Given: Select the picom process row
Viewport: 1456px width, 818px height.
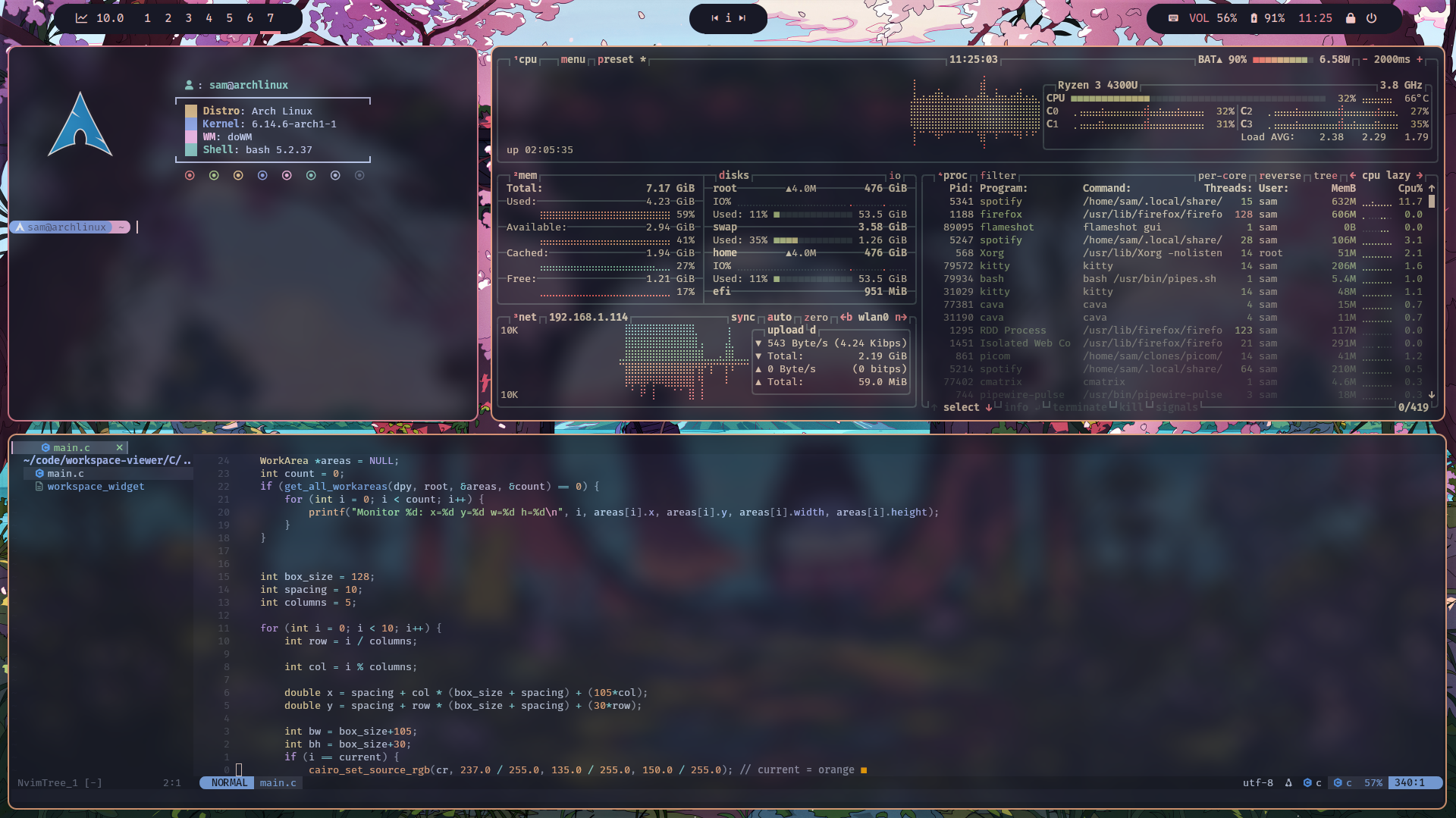Looking at the screenshot, I should [1181, 356].
